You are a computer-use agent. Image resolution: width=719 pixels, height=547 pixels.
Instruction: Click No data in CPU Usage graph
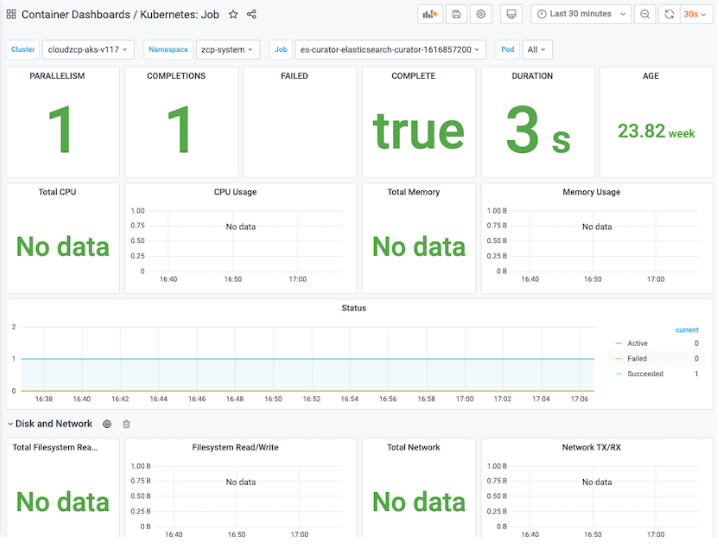(241, 227)
